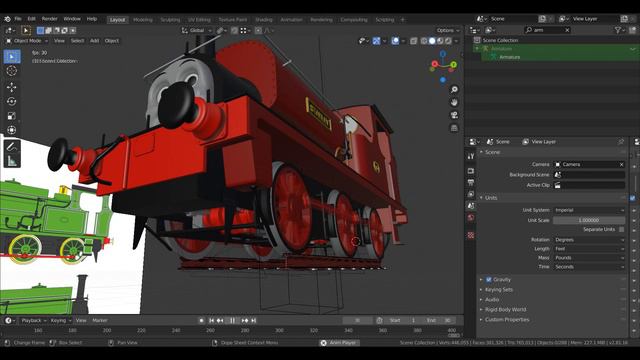Open the View Layer properties tab
The width and height of the screenshot is (640, 360).
pyautogui.click(x=471, y=194)
